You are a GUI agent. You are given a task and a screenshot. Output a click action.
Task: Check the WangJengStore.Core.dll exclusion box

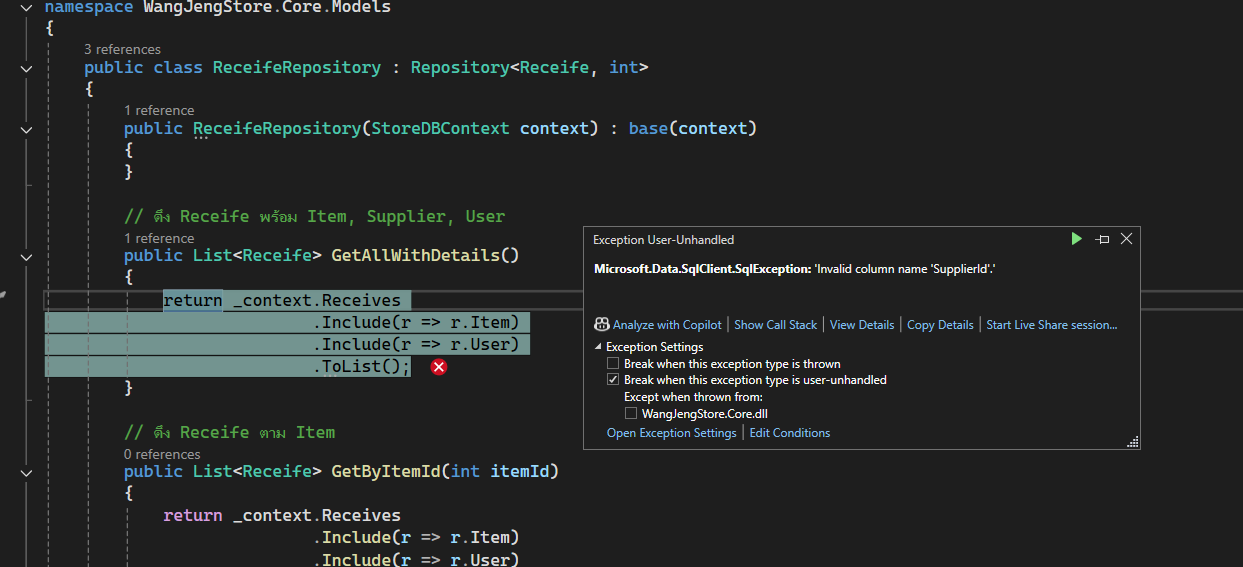(631, 413)
